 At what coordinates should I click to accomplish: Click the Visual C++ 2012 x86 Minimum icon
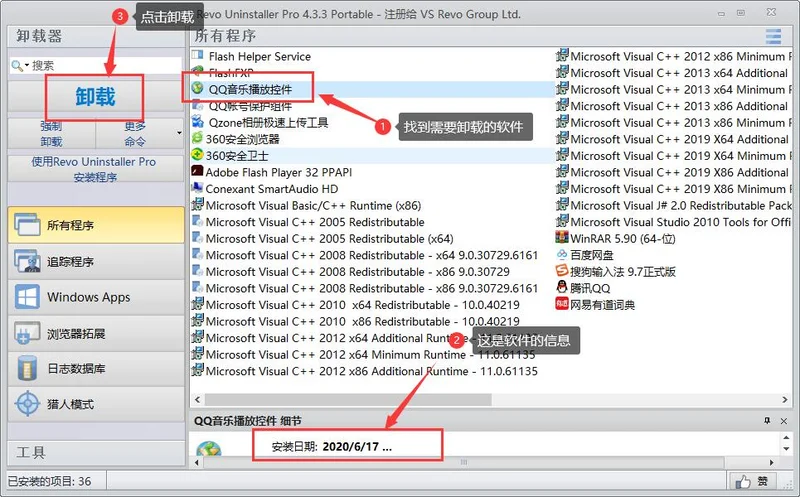click(562, 55)
